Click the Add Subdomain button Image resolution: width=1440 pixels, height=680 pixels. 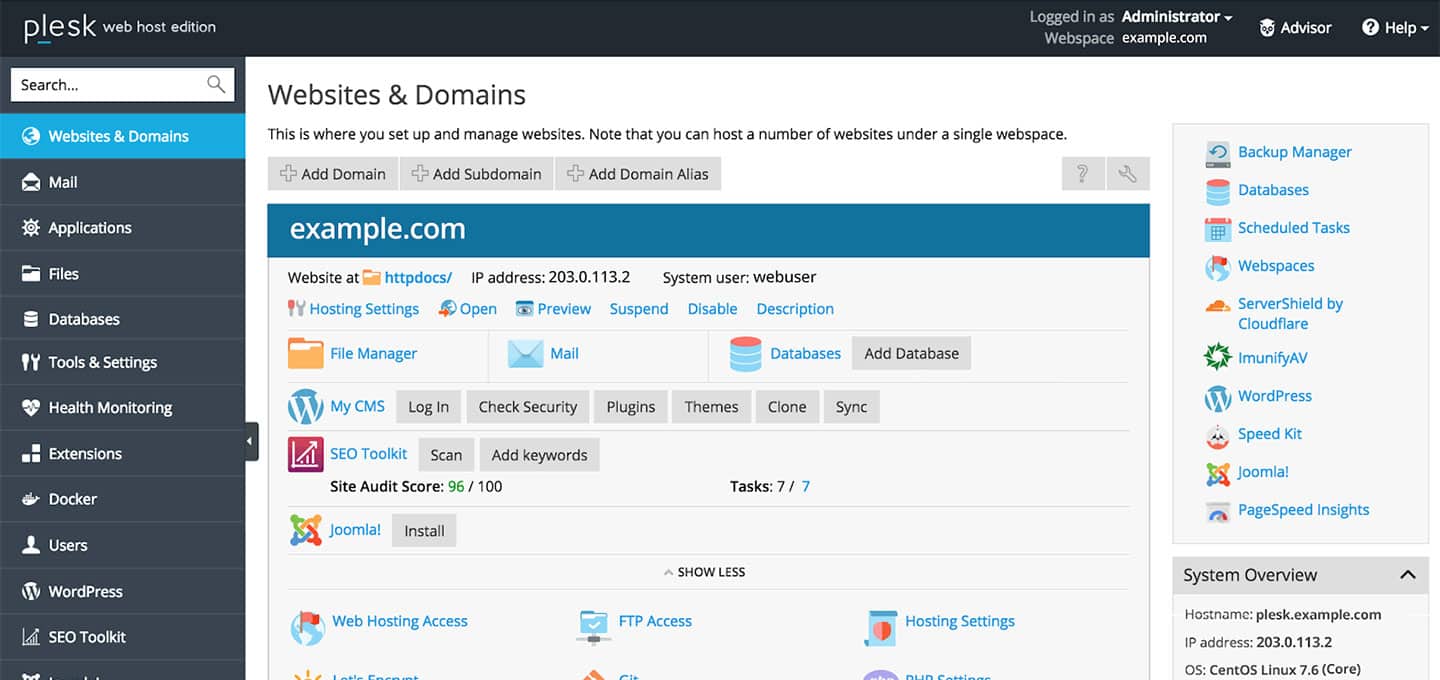point(477,174)
